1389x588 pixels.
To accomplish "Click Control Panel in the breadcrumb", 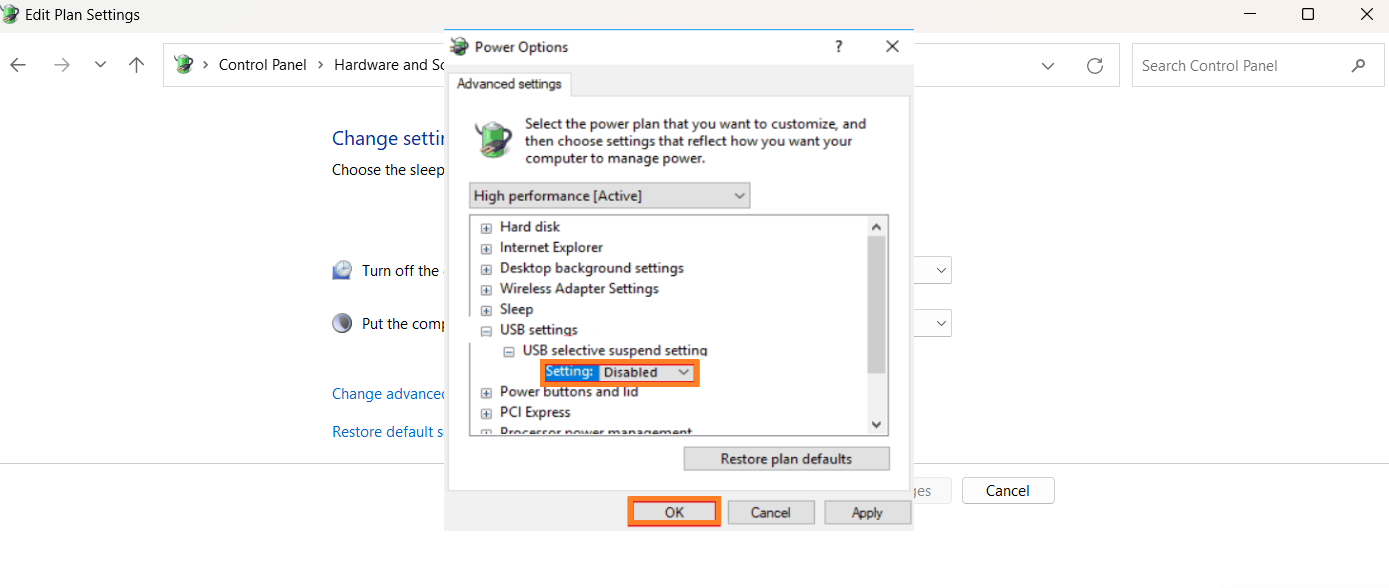I will pos(263,65).
